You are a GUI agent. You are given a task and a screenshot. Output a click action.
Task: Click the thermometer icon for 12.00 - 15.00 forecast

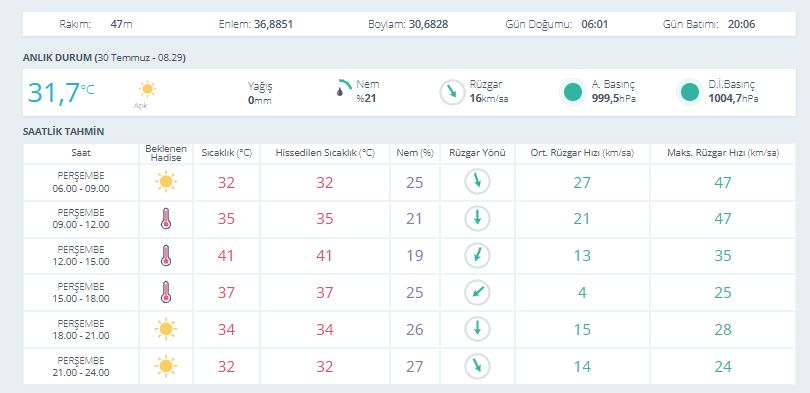click(165, 255)
